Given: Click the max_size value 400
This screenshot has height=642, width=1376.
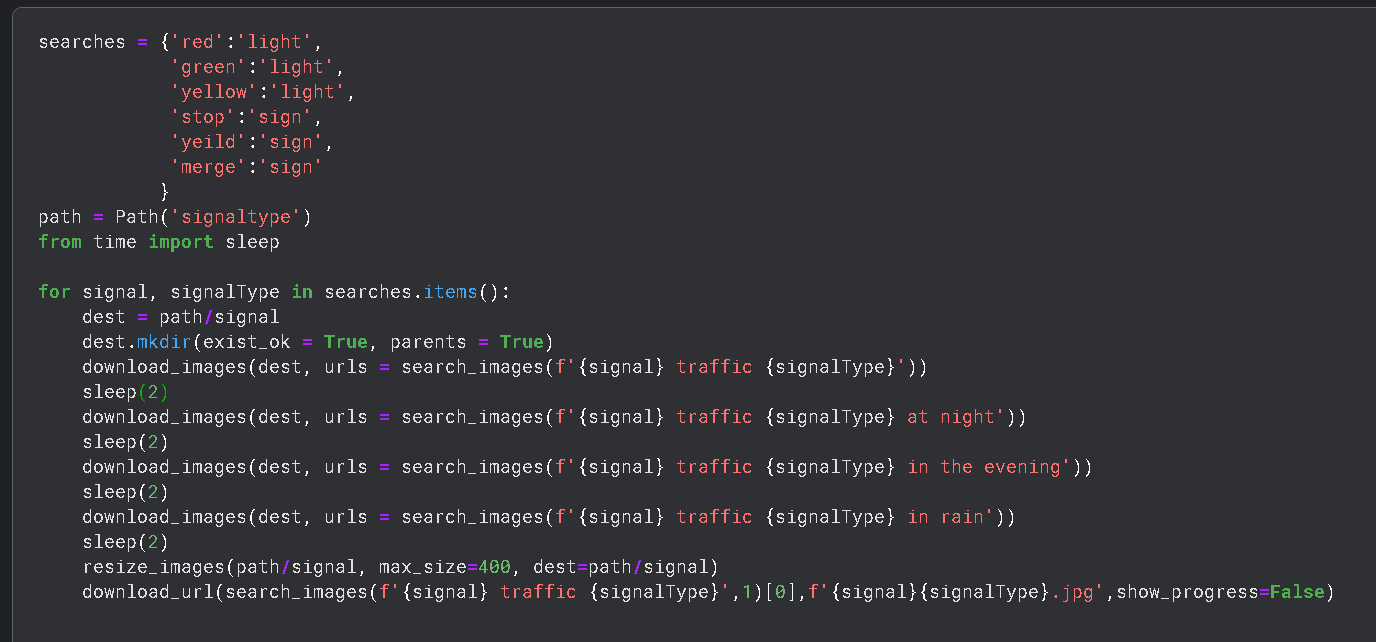Looking at the screenshot, I should coord(494,567).
